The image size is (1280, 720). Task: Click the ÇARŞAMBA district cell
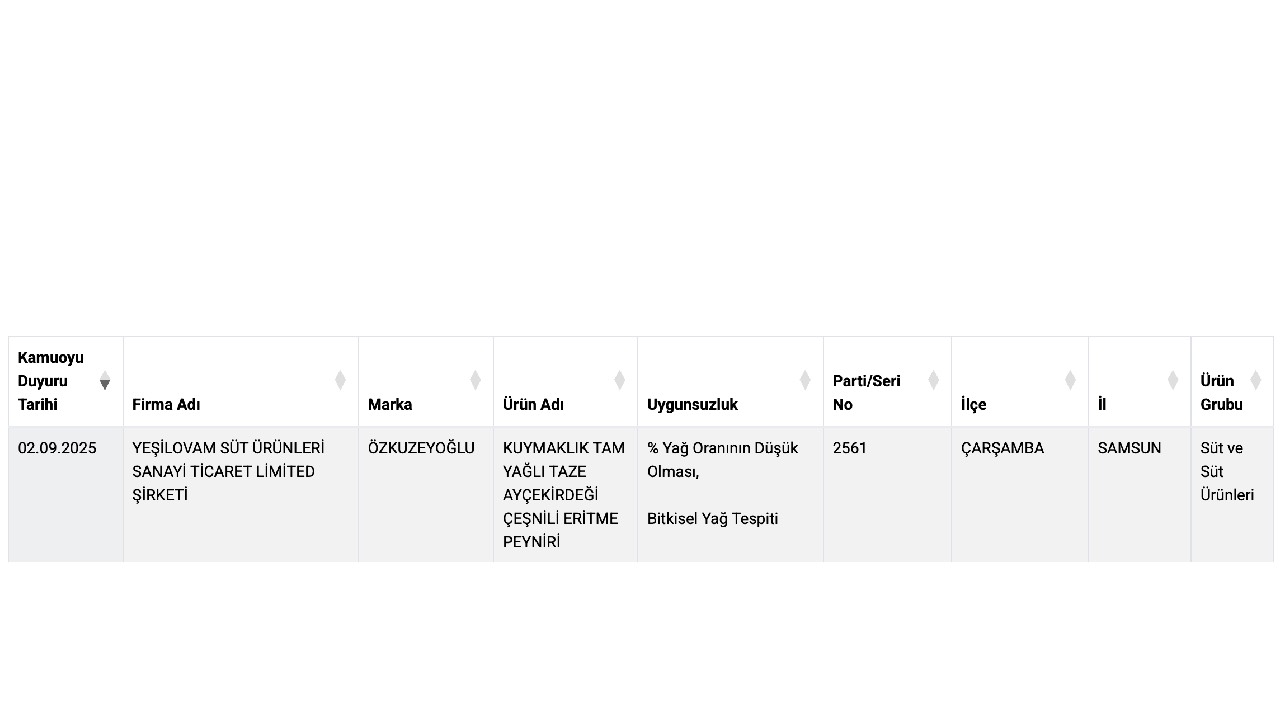tap(1002, 448)
